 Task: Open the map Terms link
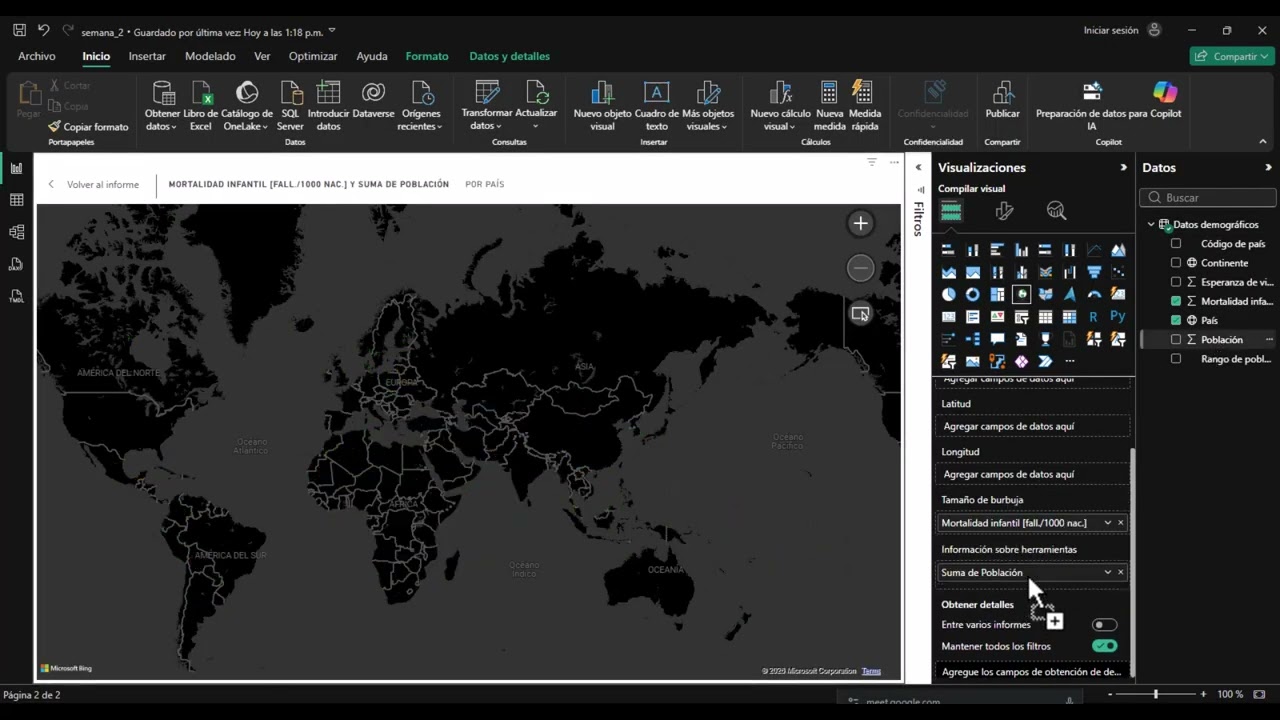pyautogui.click(x=871, y=671)
